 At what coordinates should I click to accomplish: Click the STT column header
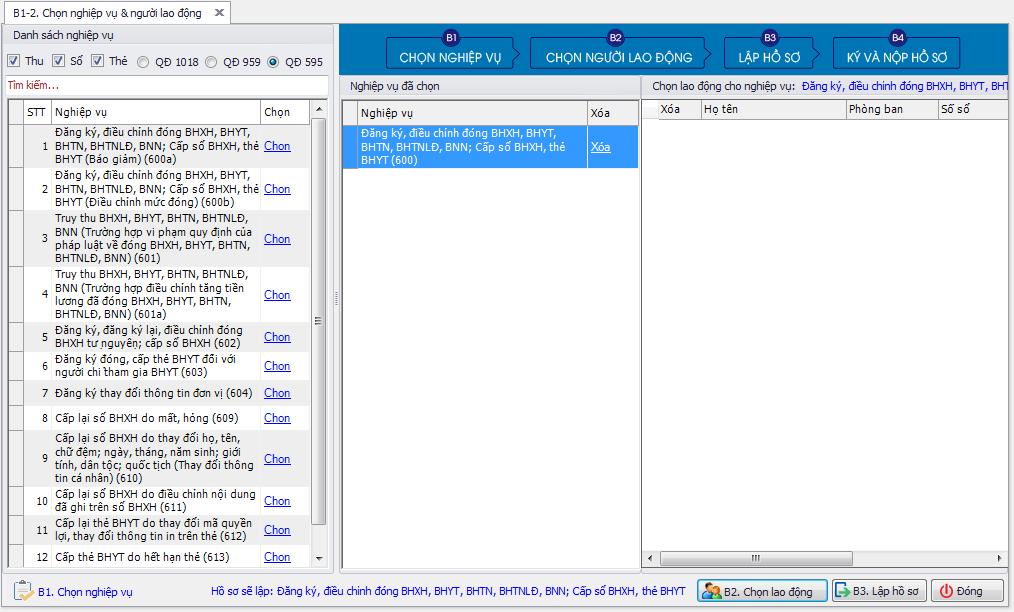[36, 112]
